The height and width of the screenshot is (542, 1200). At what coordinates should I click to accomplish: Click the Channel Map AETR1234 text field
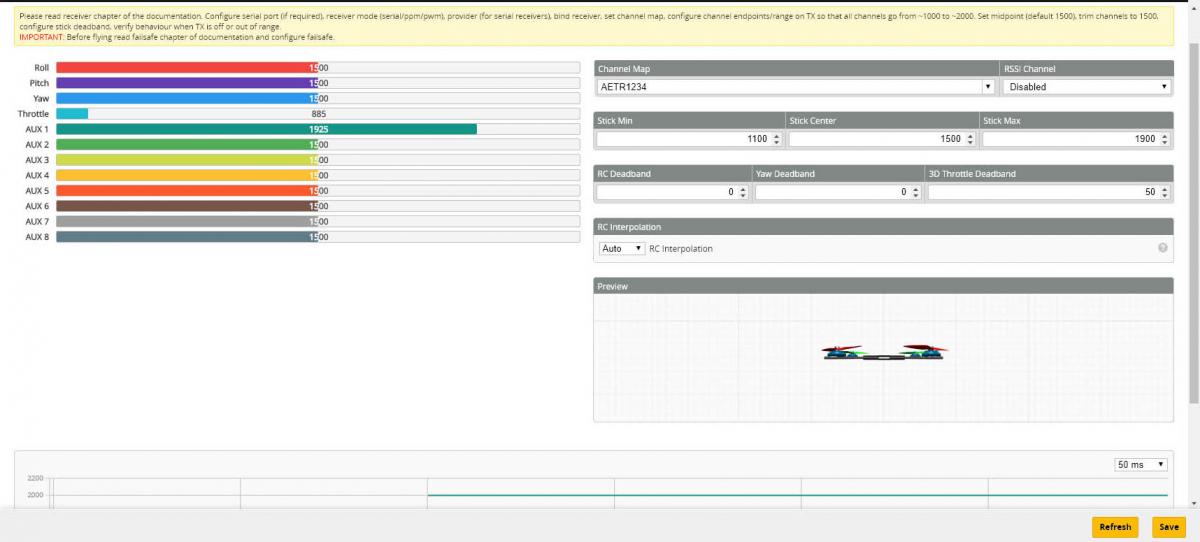788,87
